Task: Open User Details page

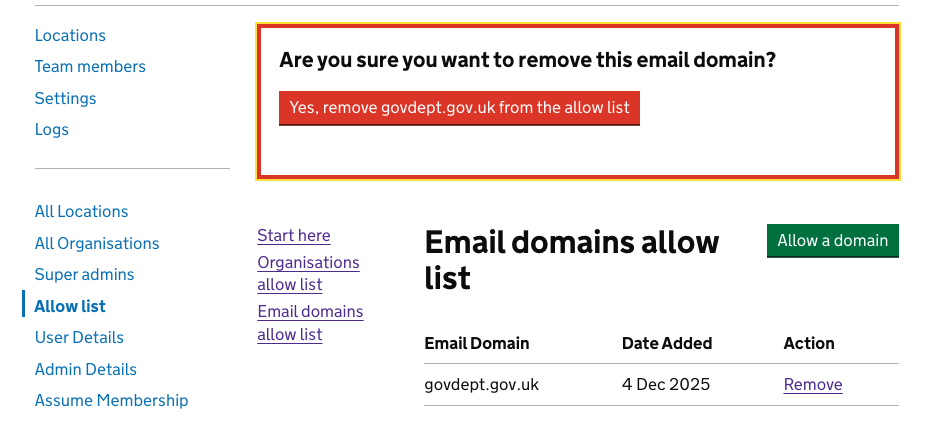Action: [x=79, y=337]
